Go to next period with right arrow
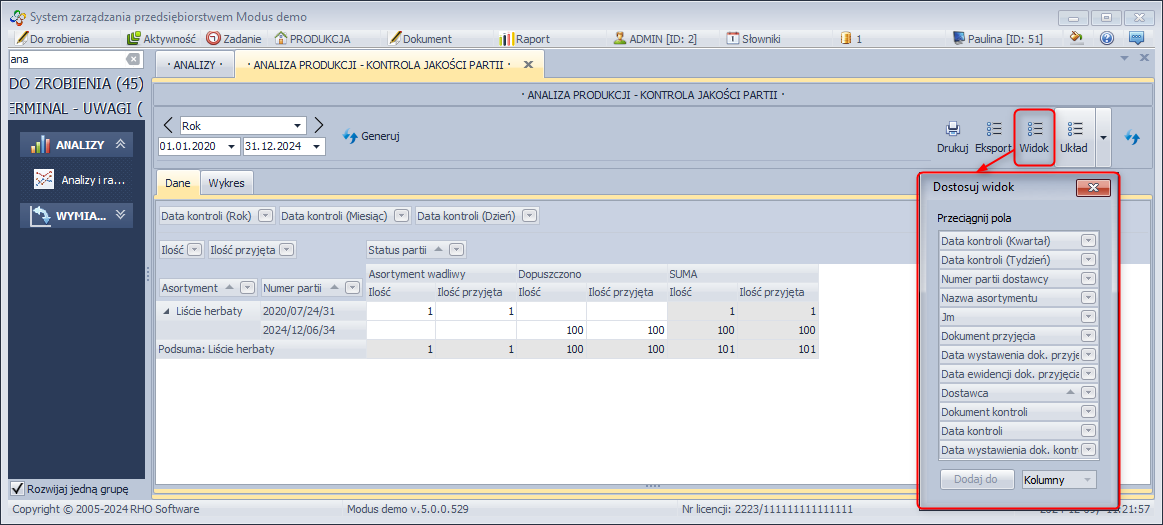 click(318, 125)
